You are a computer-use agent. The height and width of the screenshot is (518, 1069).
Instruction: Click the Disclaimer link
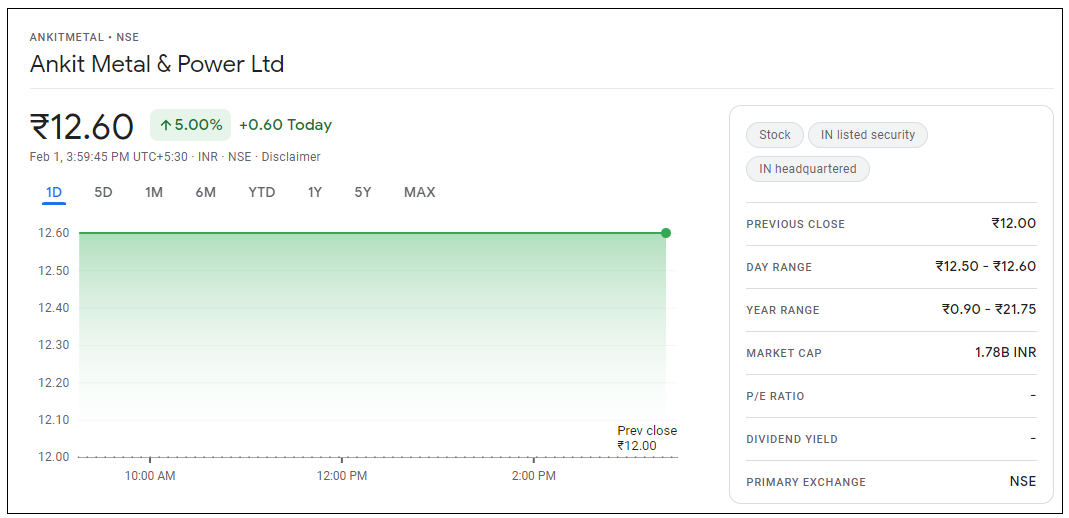pos(291,157)
